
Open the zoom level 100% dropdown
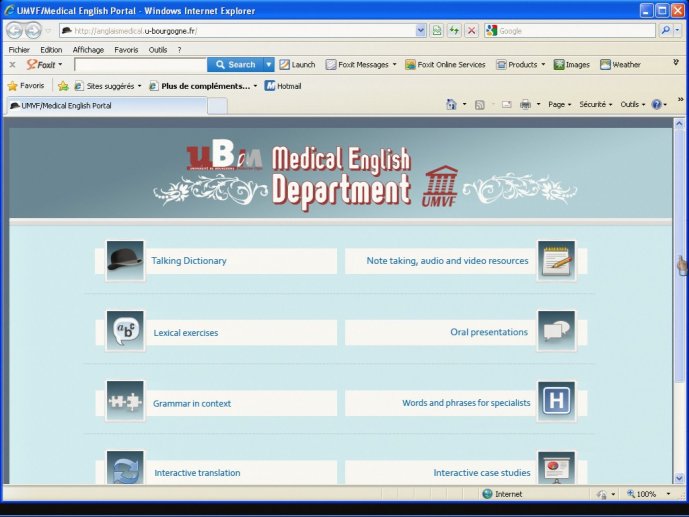tap(668, 494)
